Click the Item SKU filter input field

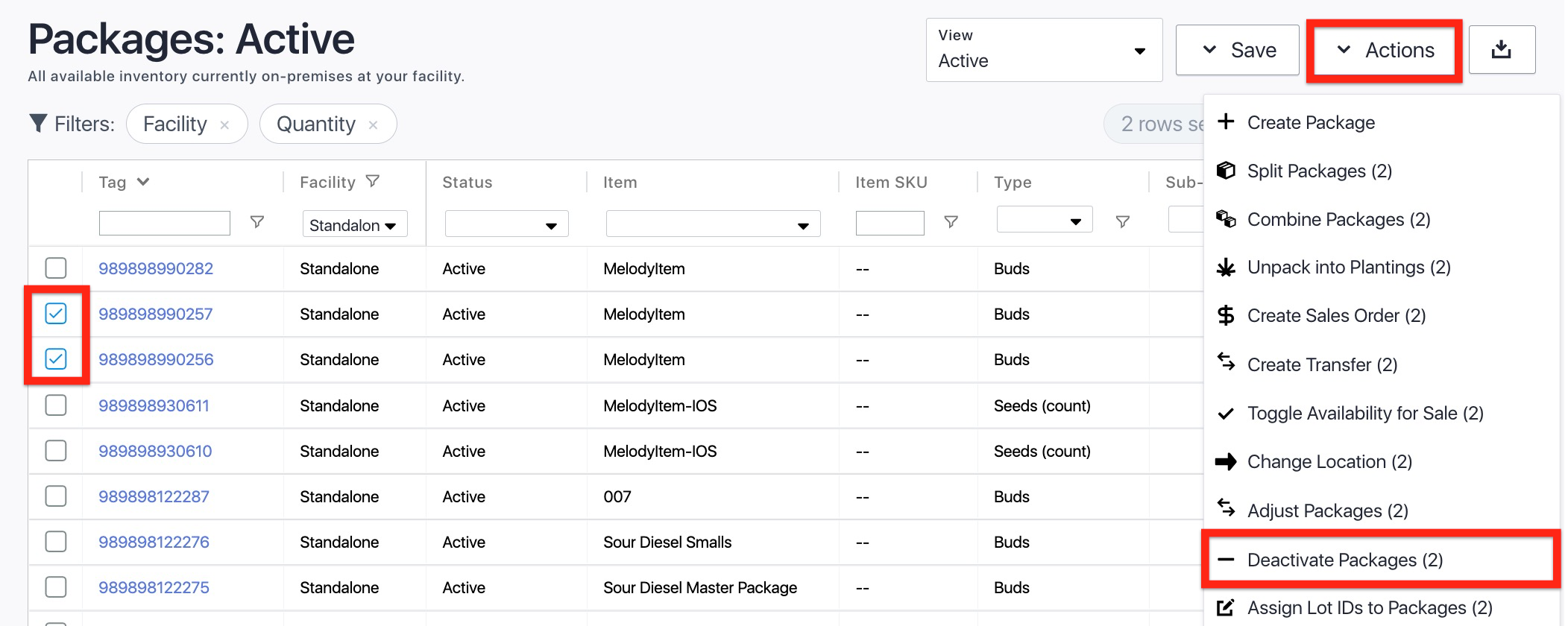pyautogui.click(x=890, y=223)
